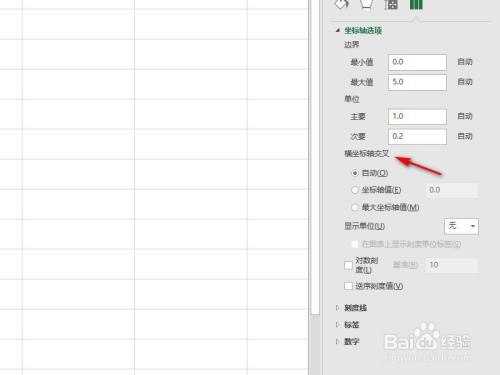The image size is (500, 375).
Task: Toggle the 在图表上显示刻度单位标签 checkbox
Action: [x=355, y=244]
